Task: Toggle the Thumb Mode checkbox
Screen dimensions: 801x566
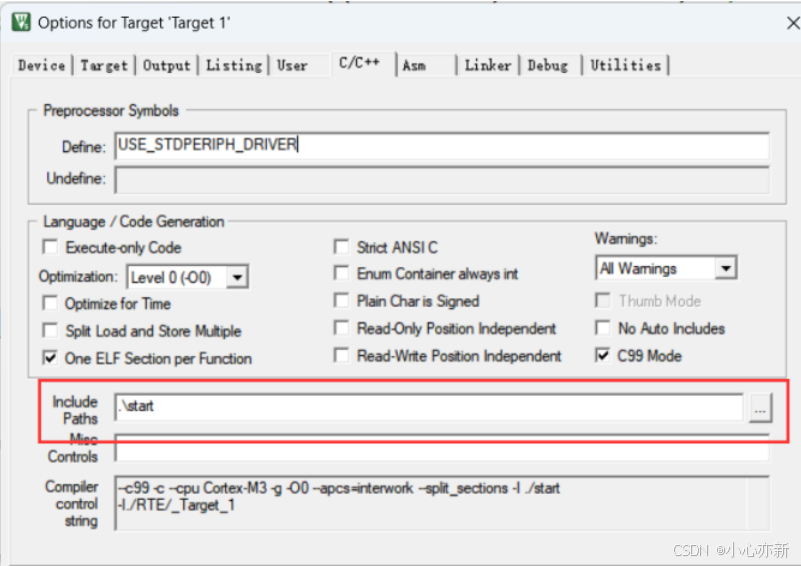Action: pos(603,301)
